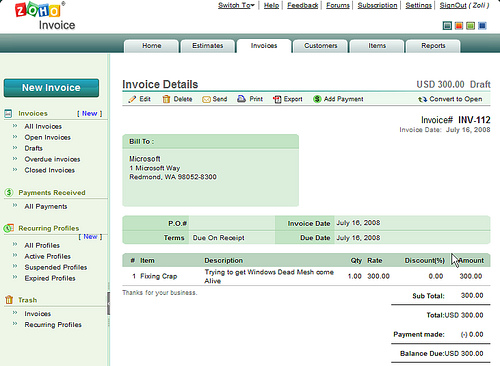Switch to the Reports tab
Viewport: 500px width, 366px height.
[x=433, y=46]
